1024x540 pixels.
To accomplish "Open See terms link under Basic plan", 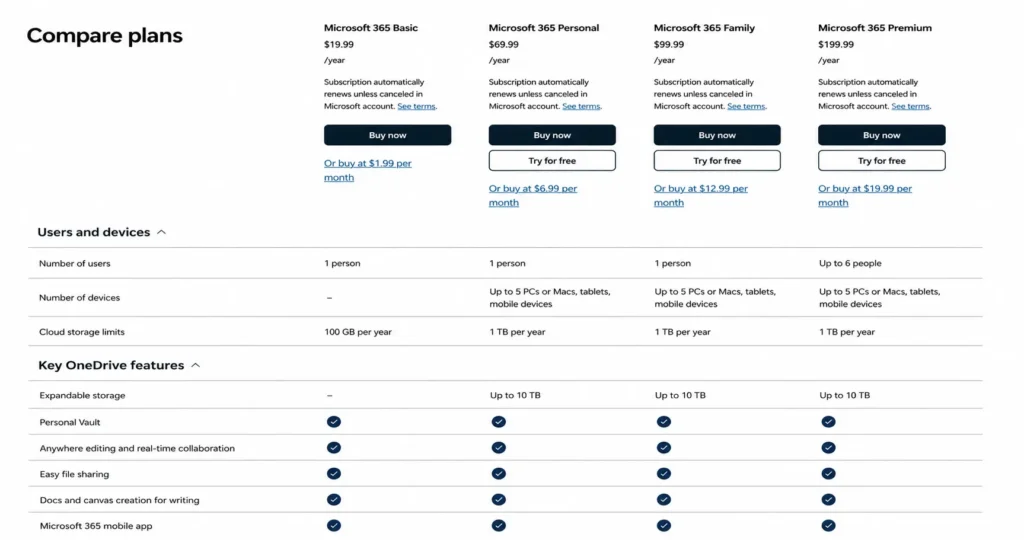I will tap(416, 106).
